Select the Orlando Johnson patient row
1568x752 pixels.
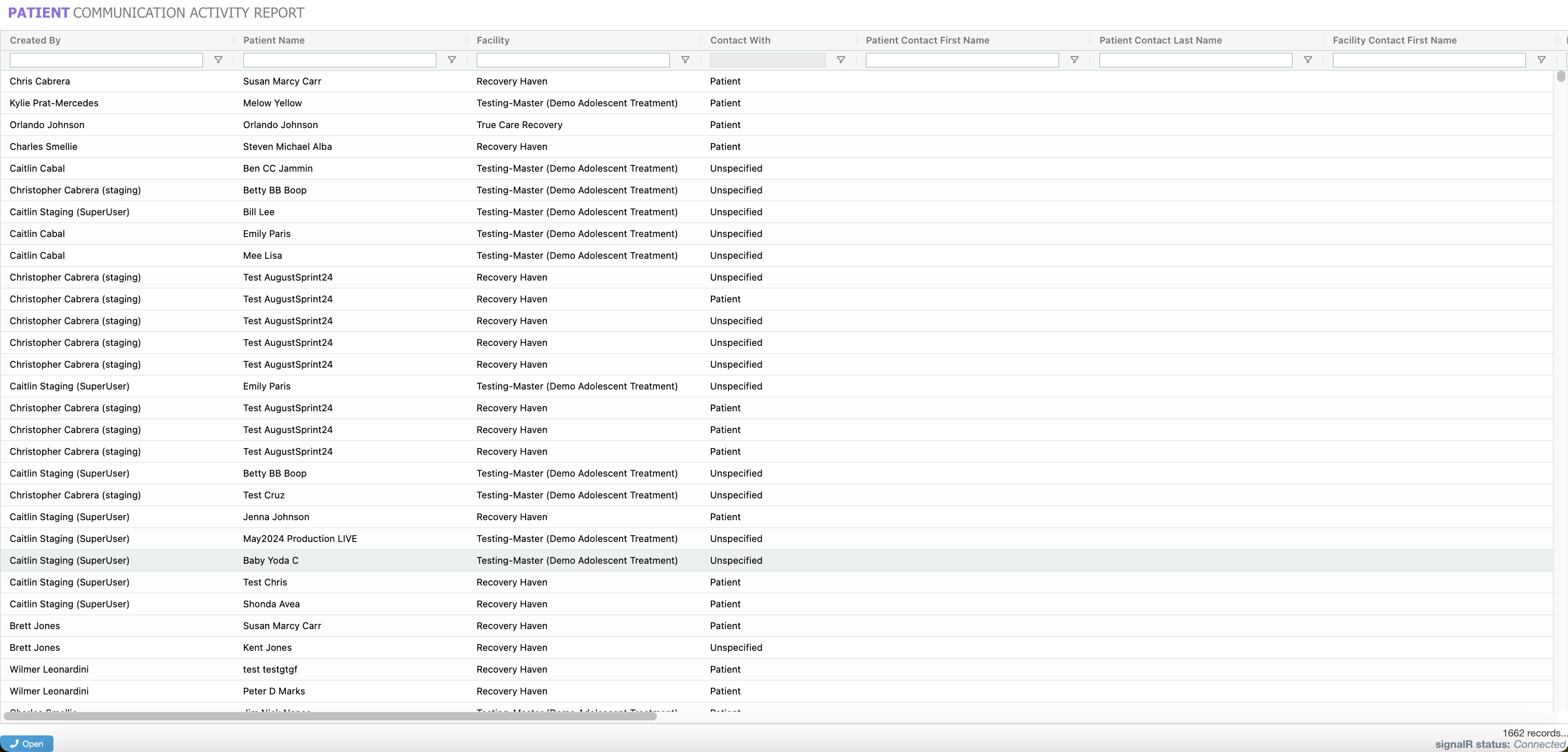click(x=280, y=124)
